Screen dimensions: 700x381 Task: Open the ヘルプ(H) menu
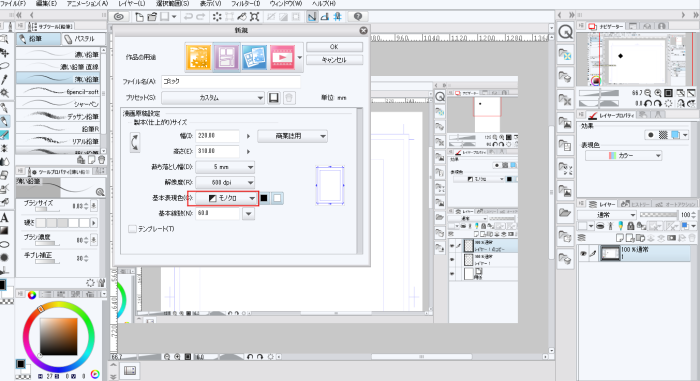pos(324,4)
